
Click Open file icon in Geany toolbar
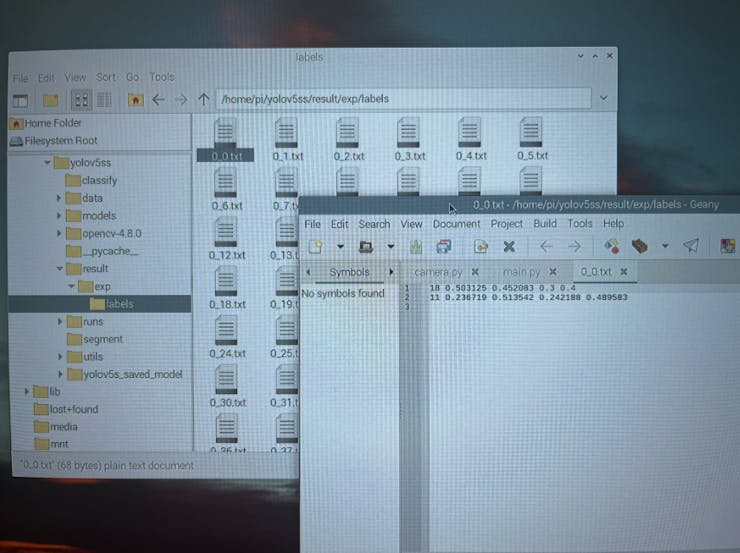click(x=366, y=247)
